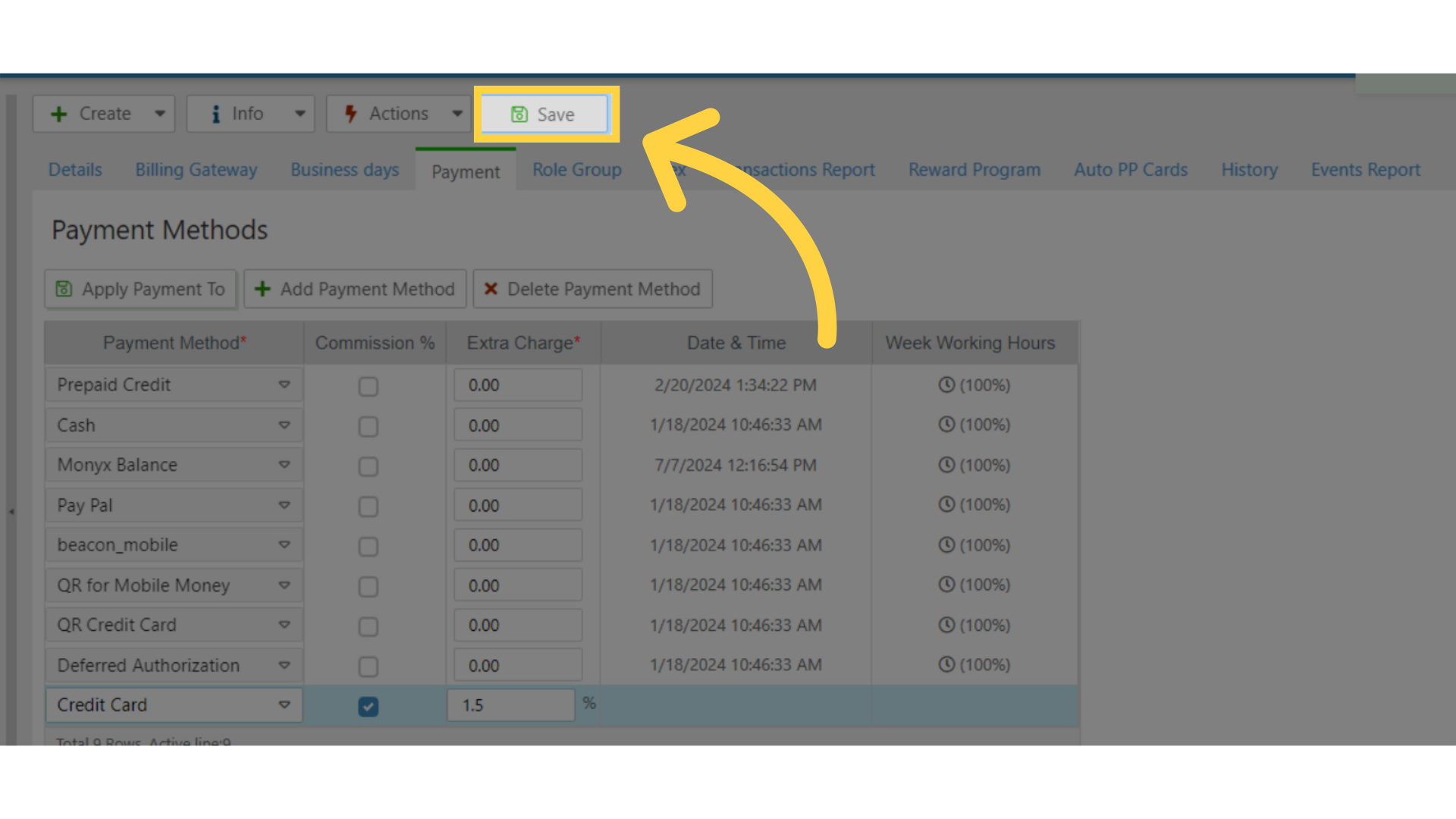Open the Credit Card payment method dropdown
Viewport: 1456px width, 819px height.
tap(284, 704)
